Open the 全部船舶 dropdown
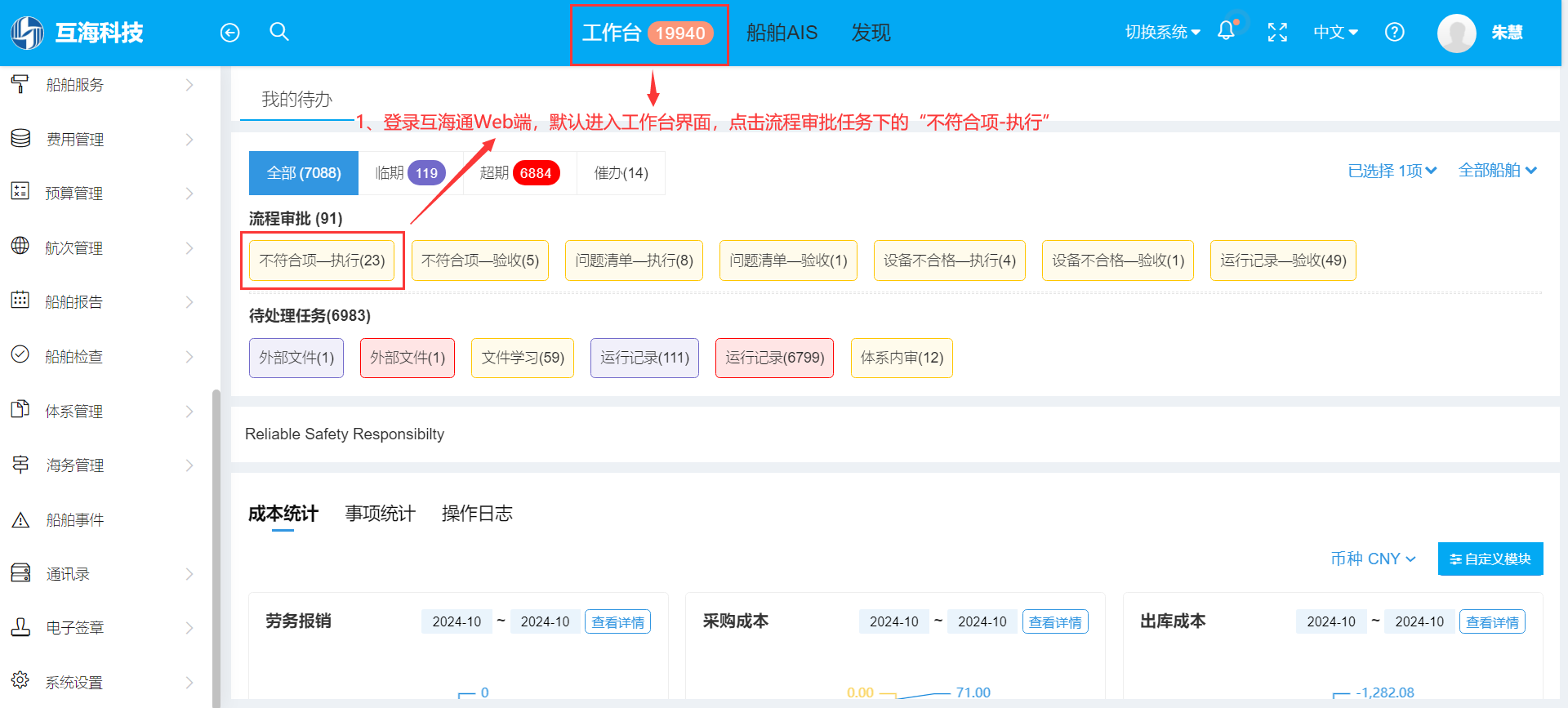1568x708 pixels. pyautogui.click(x=1498, y=171)
